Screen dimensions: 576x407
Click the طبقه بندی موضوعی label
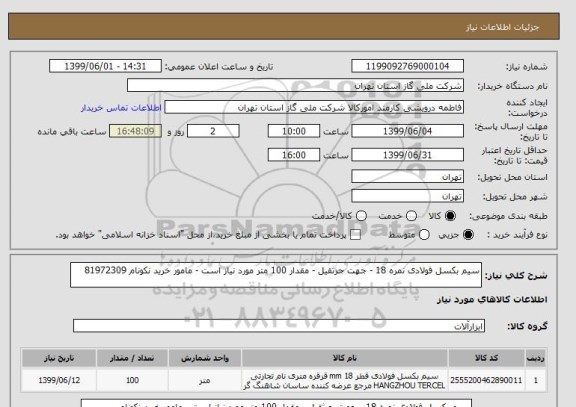coord(508,216)
